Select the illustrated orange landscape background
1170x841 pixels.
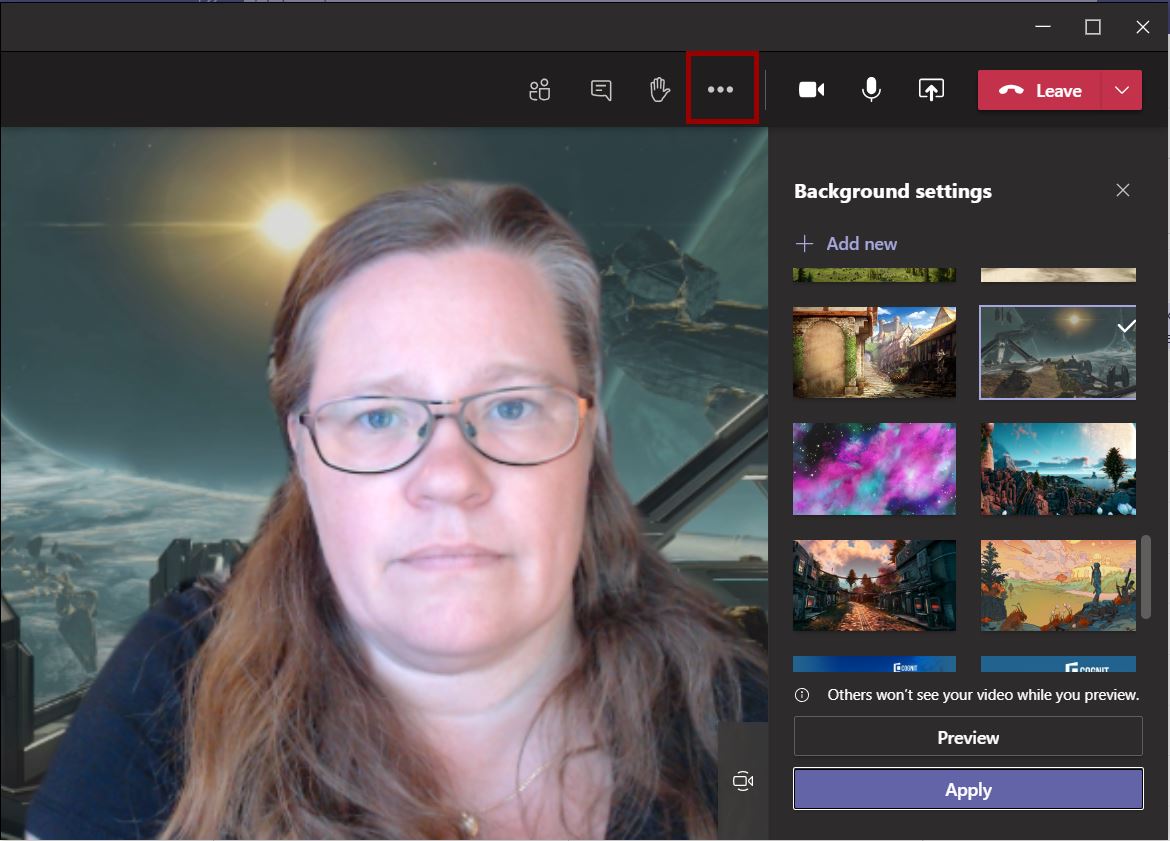(1057, 585)
